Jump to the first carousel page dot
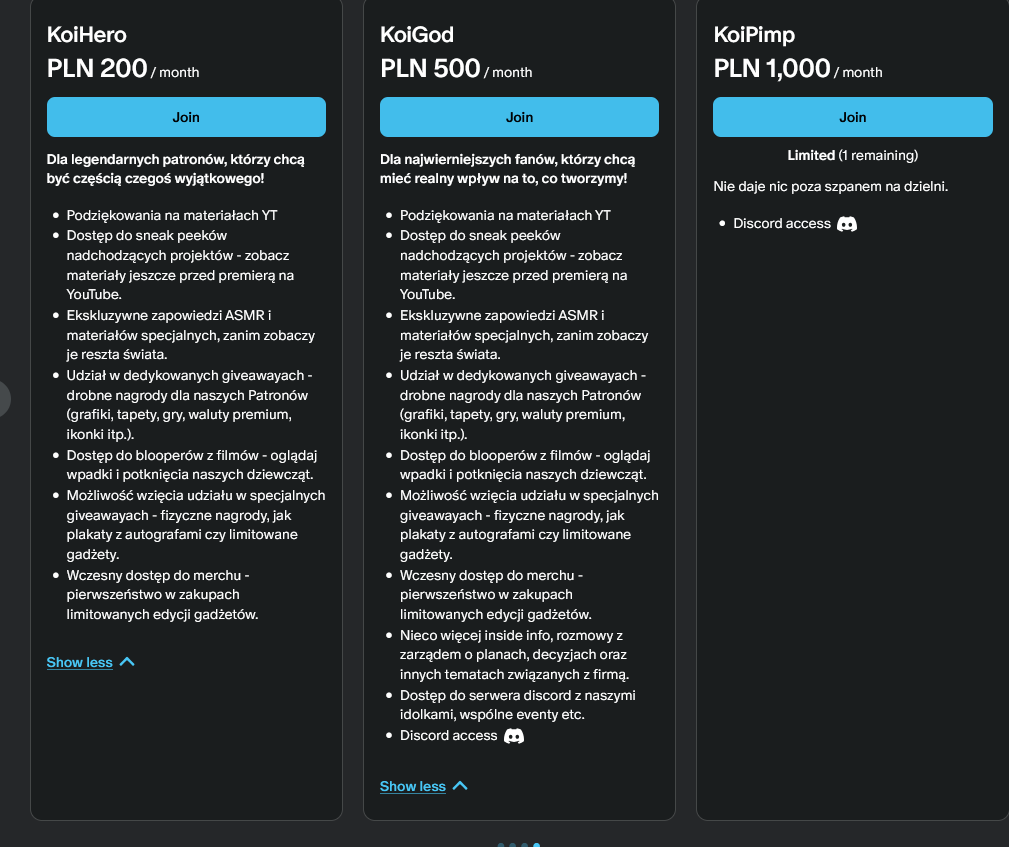1009x847 pixels. (x=501, y=845)
